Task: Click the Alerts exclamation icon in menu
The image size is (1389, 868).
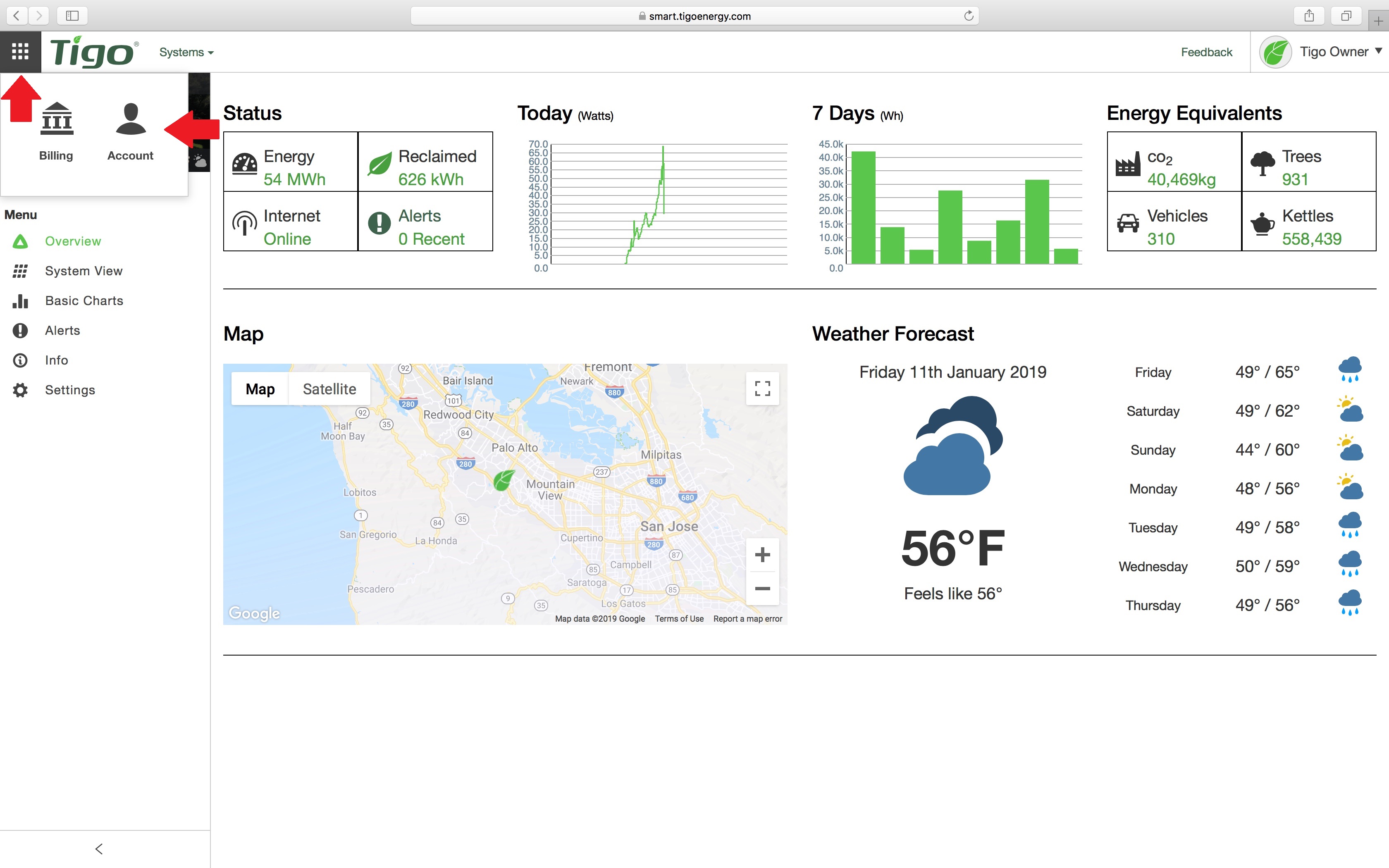Action: click(20, 331)
